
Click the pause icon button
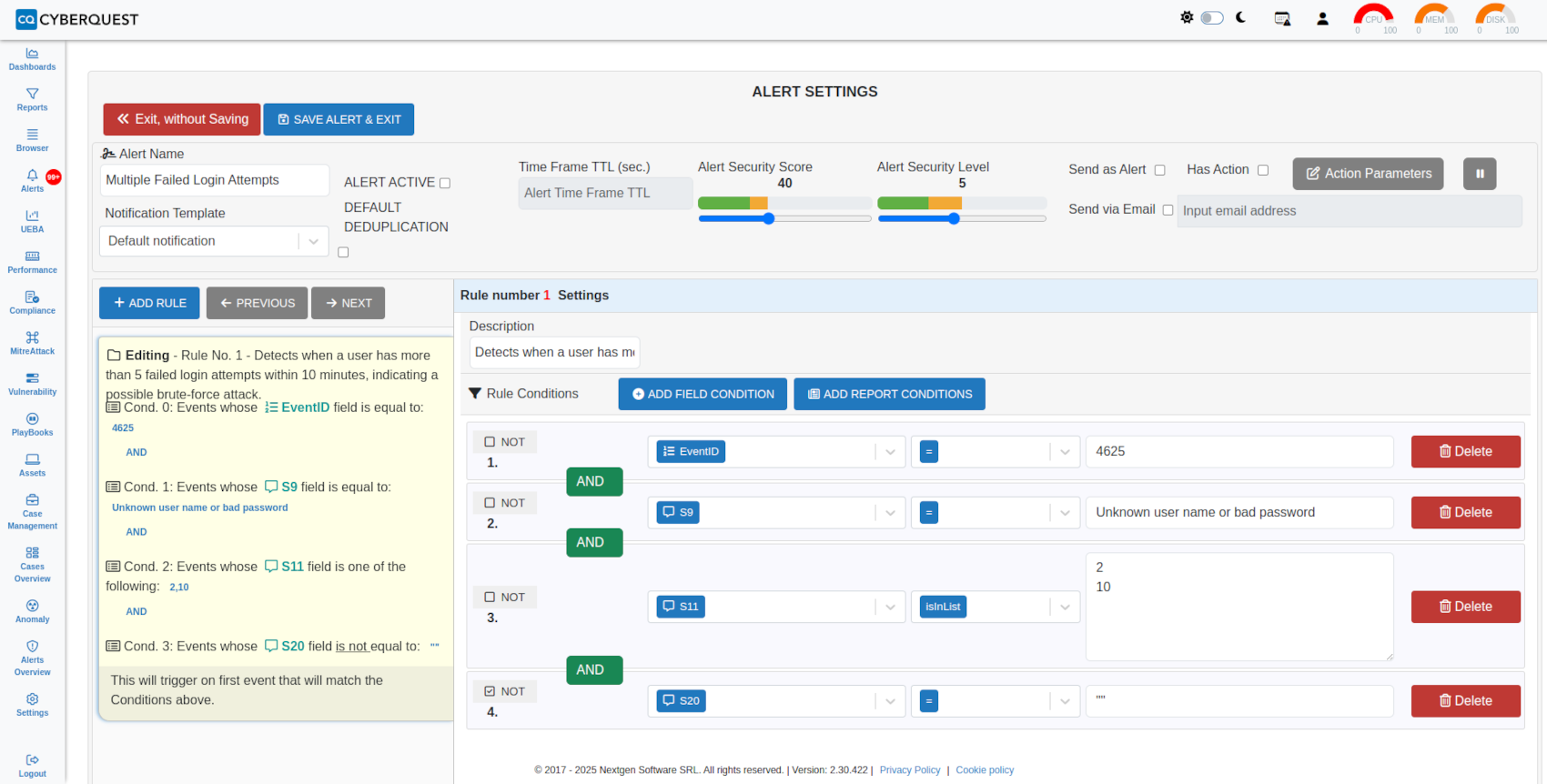(1479, 174)
